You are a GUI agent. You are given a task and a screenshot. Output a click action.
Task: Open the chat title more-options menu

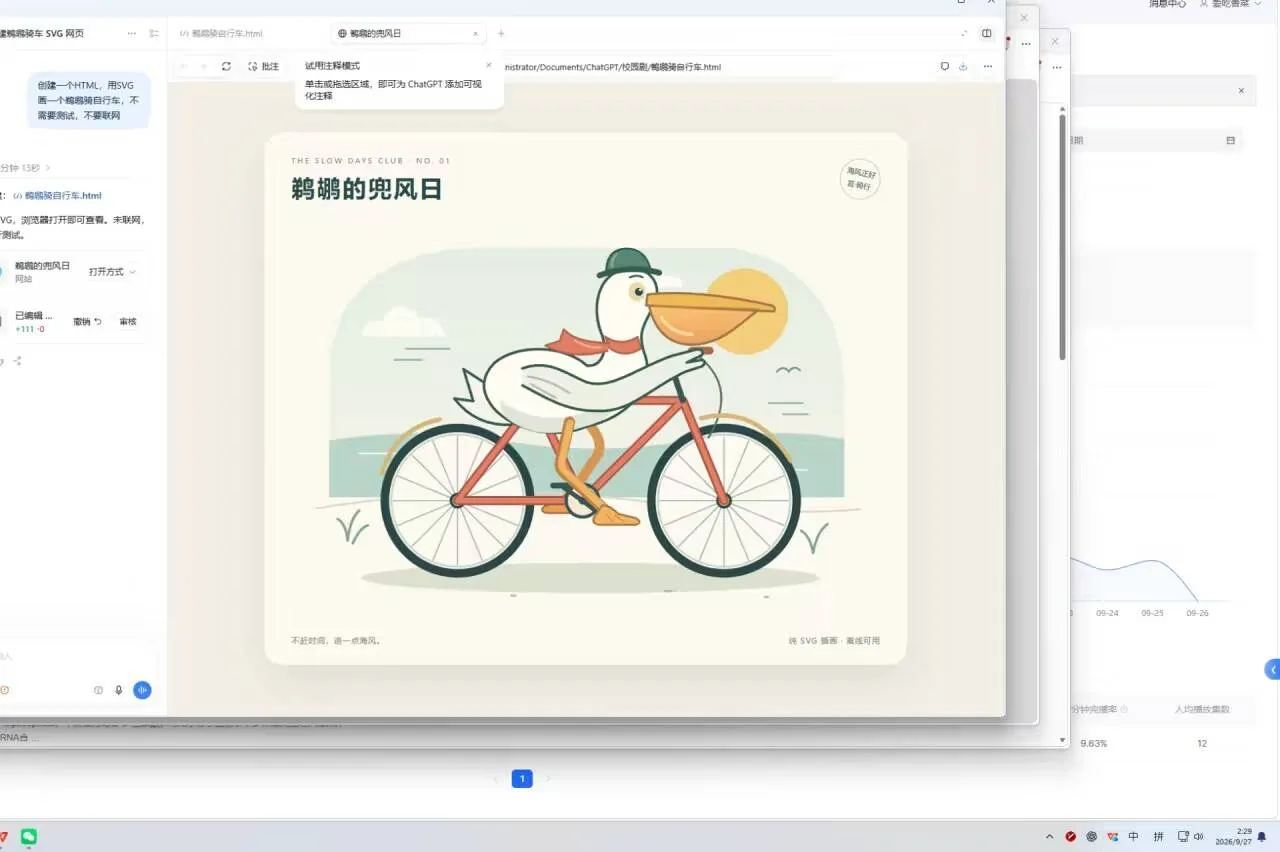[132, 33]
